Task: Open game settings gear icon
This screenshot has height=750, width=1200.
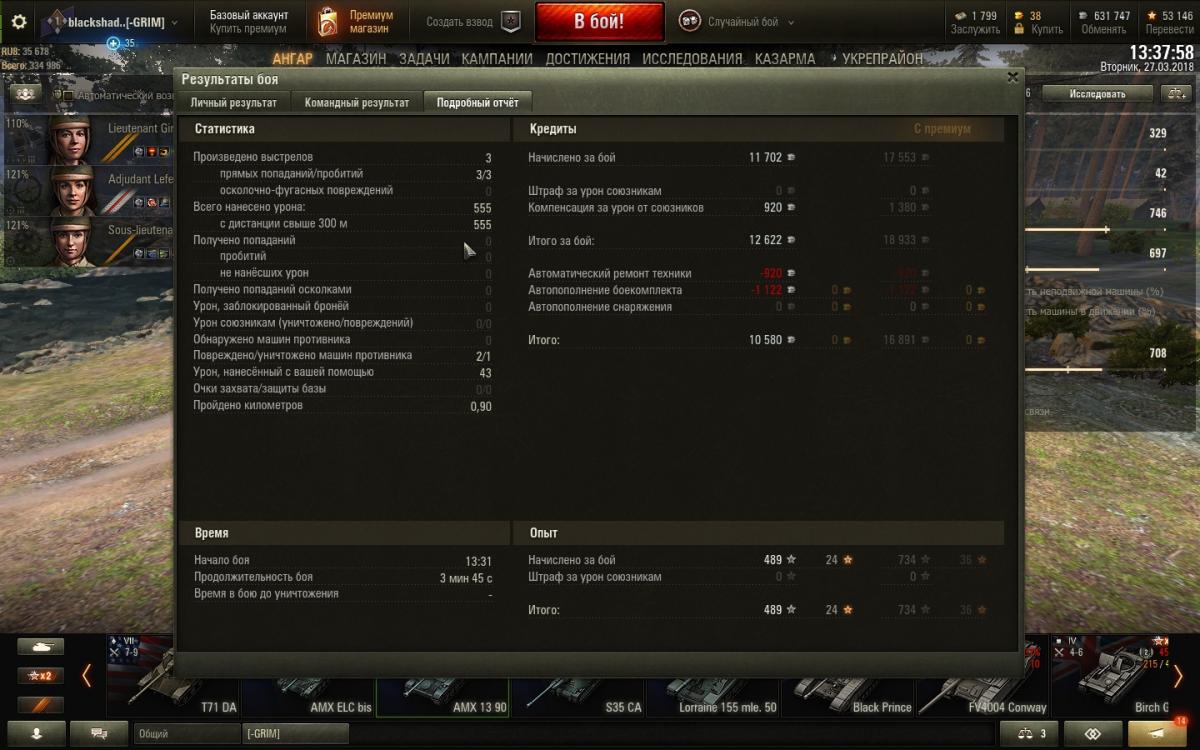Action: pyautogui.click(x=19, y=22)
